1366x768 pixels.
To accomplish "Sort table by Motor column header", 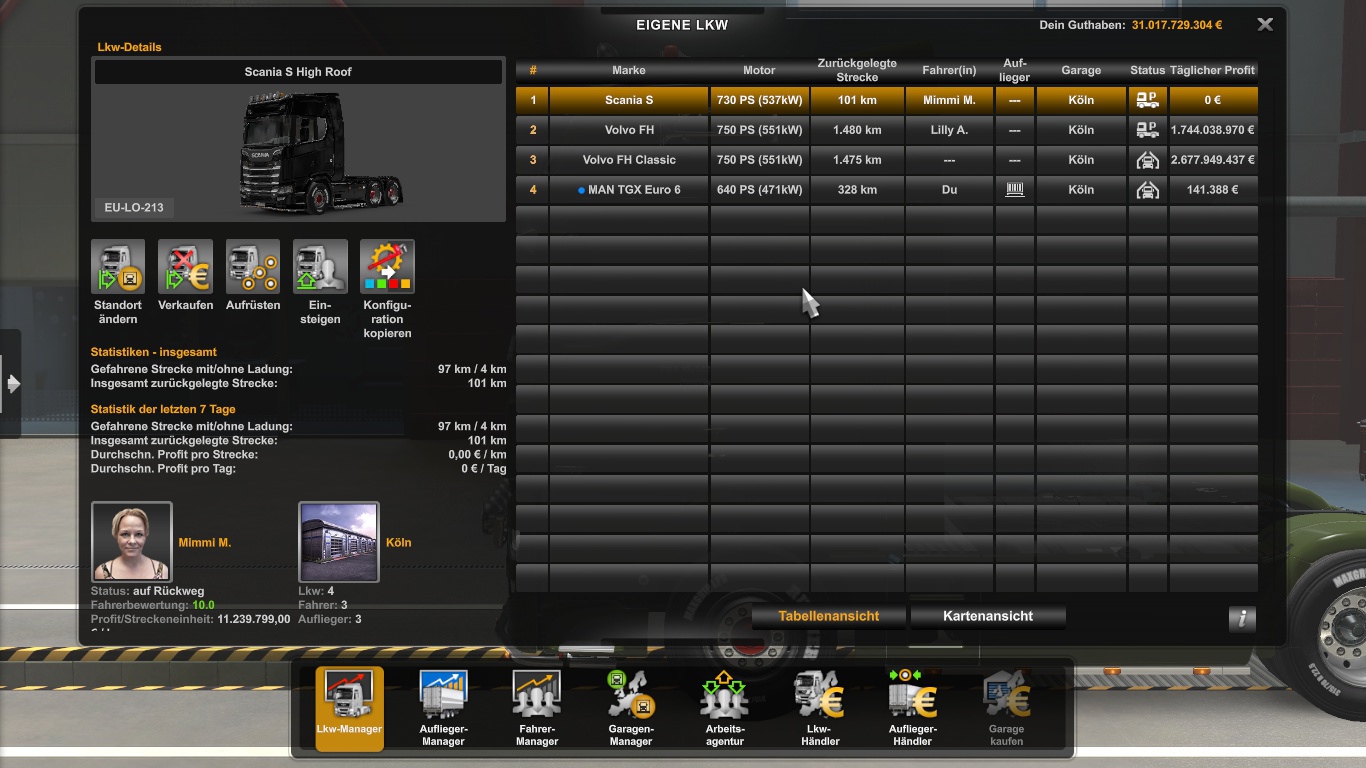I will (x=759, y=70).
